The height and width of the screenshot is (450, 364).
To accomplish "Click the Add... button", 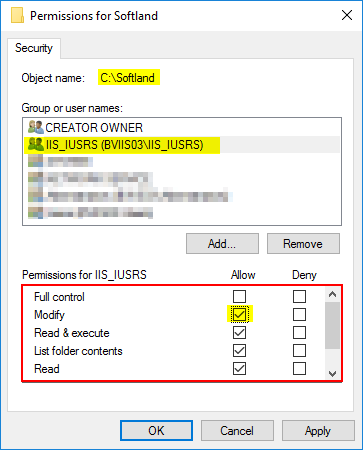I will [222, 244].
